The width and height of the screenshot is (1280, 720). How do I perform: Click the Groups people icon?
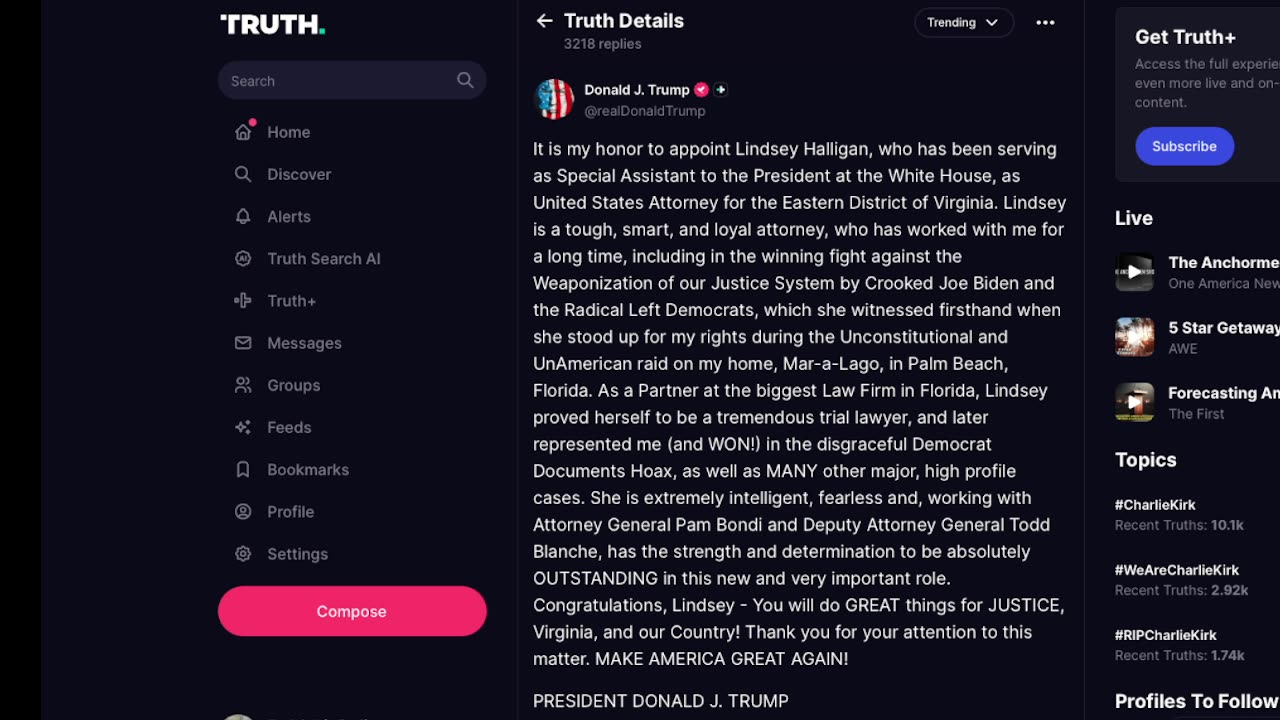[x=243, y=385]
